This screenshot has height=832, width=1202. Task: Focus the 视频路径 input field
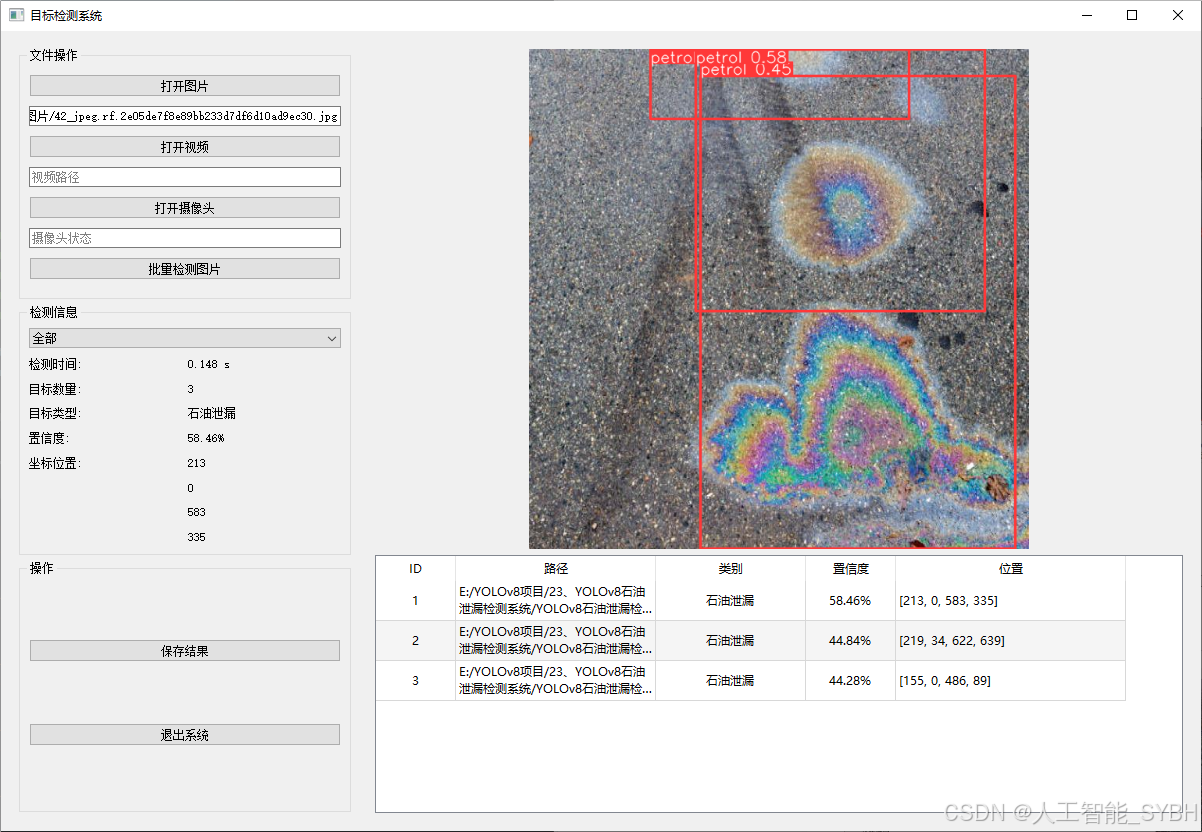pos(185,177)
